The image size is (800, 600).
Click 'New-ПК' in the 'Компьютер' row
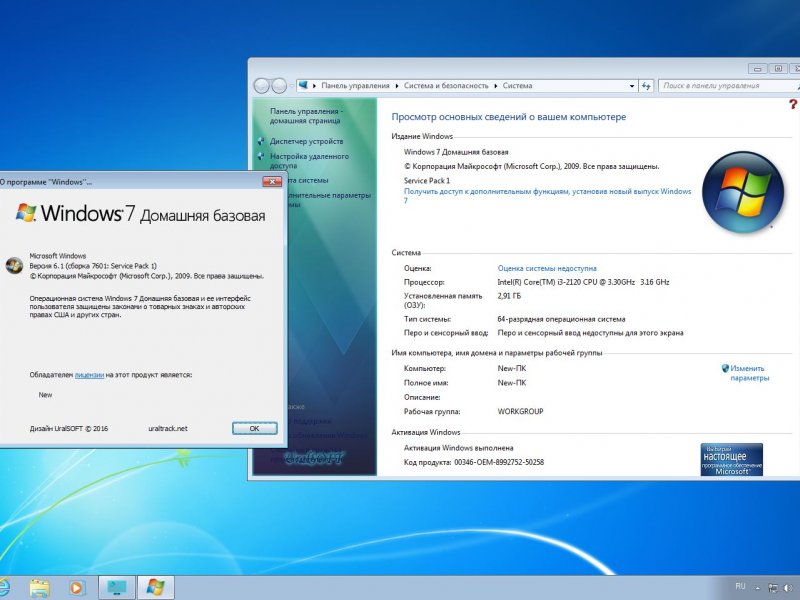click(x=512, y=368)
